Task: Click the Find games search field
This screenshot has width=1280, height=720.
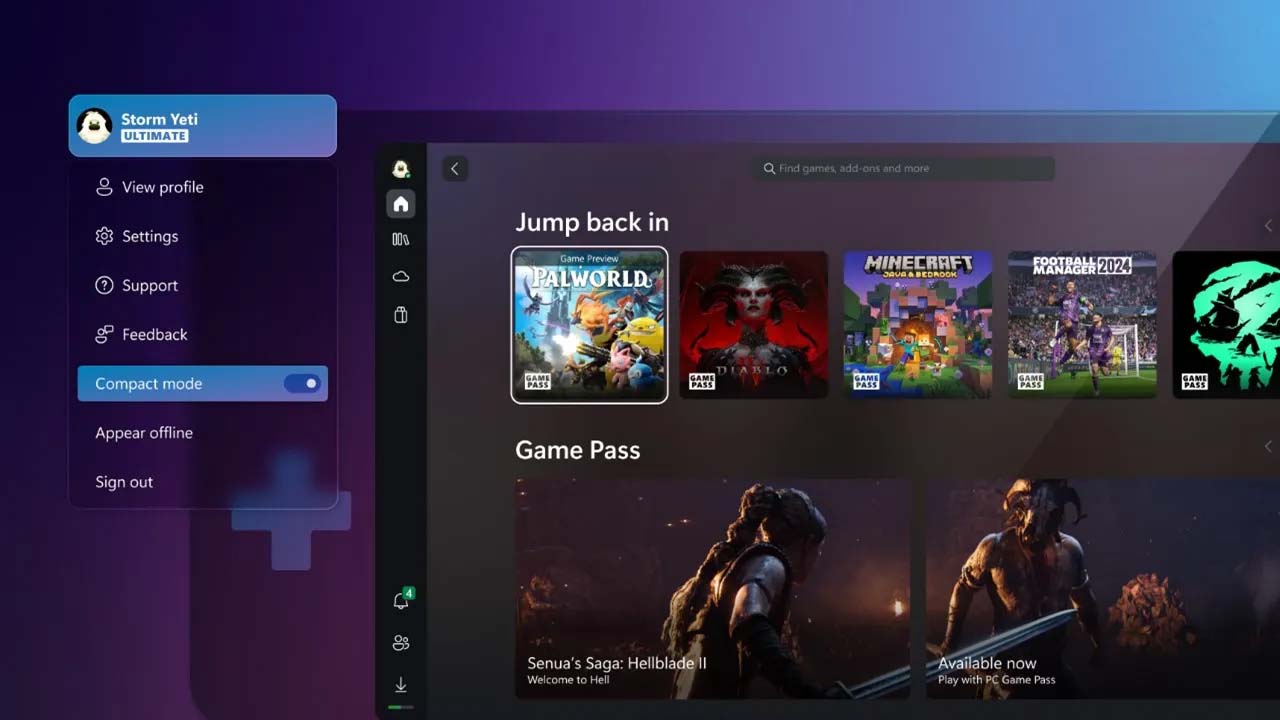Action: click(x=903, y=169)
